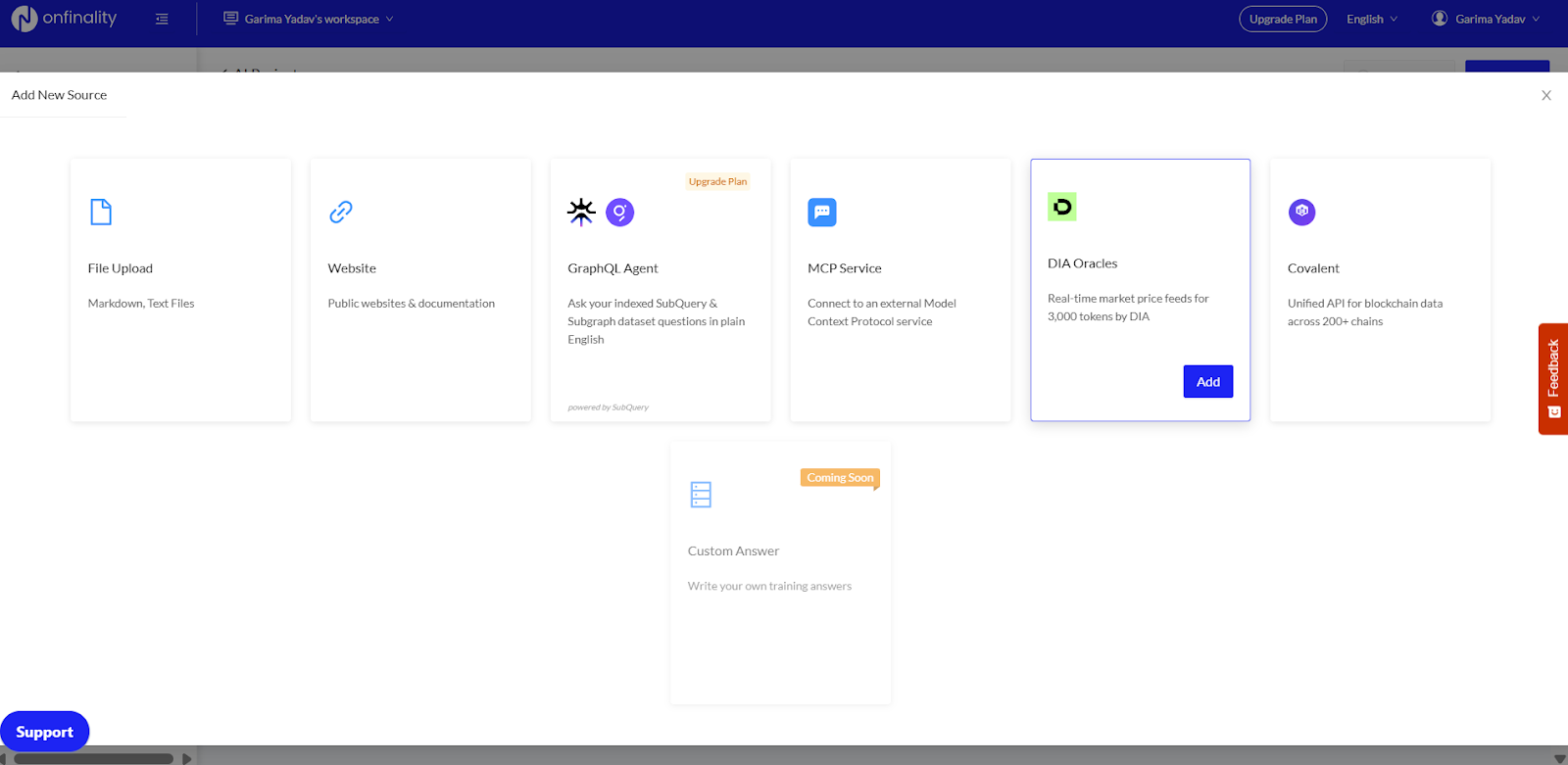
Task: Click the purple Subgraph circle icon
Action: [620, 212]
